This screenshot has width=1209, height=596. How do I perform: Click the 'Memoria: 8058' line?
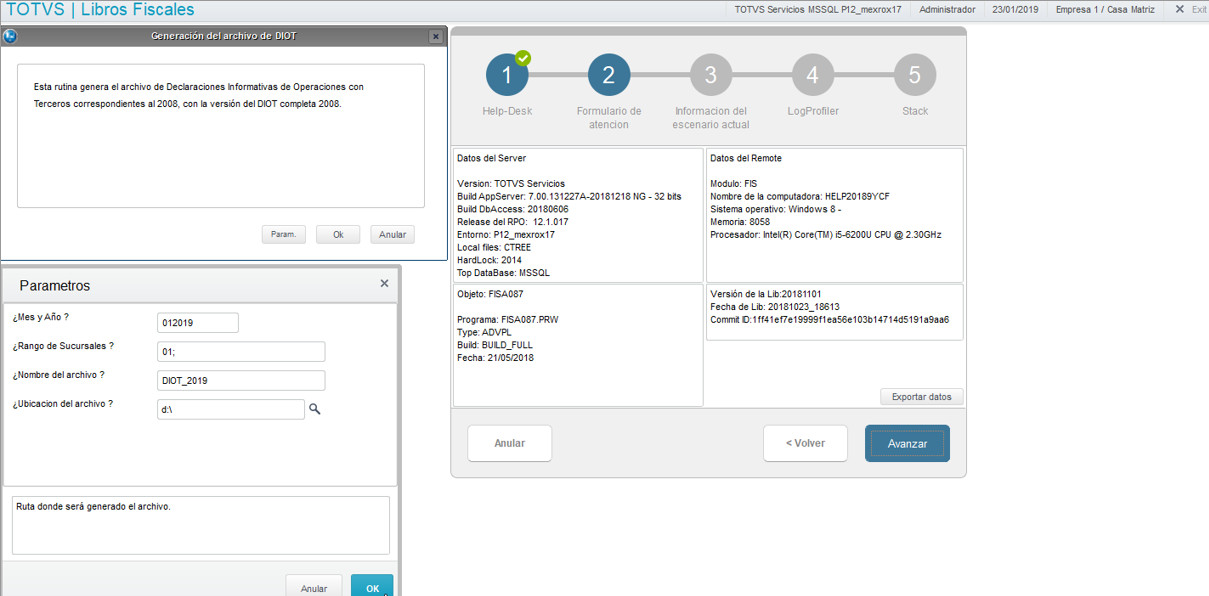pyautogui.click(x=740, y=222)
